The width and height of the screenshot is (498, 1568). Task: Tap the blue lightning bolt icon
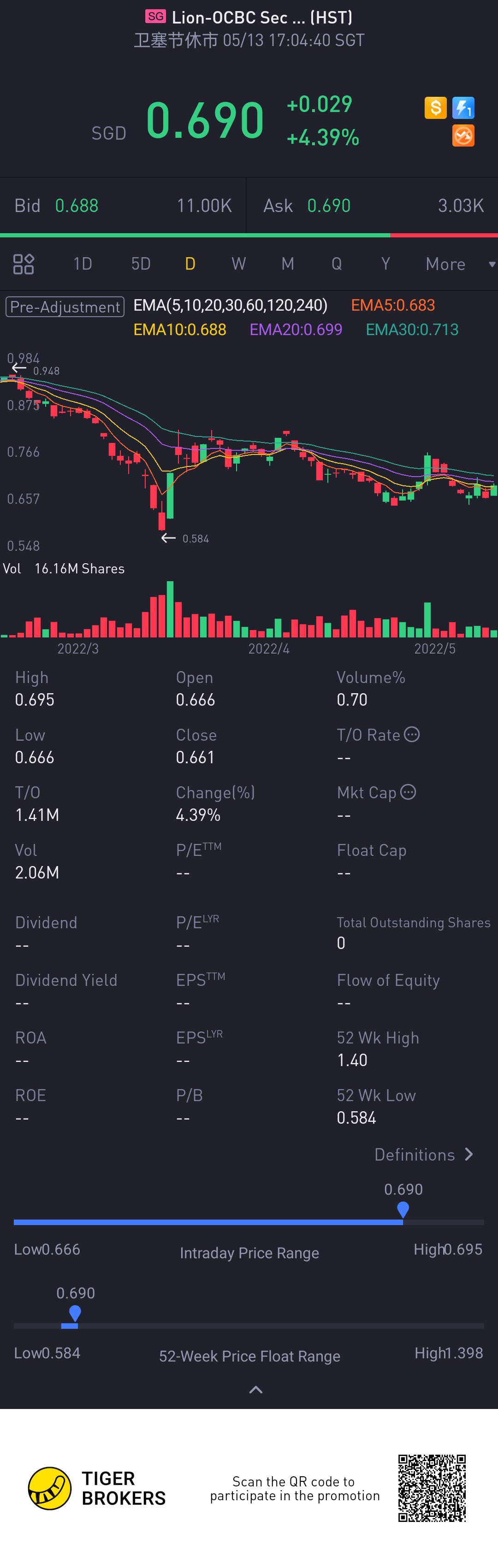point(463,108)
